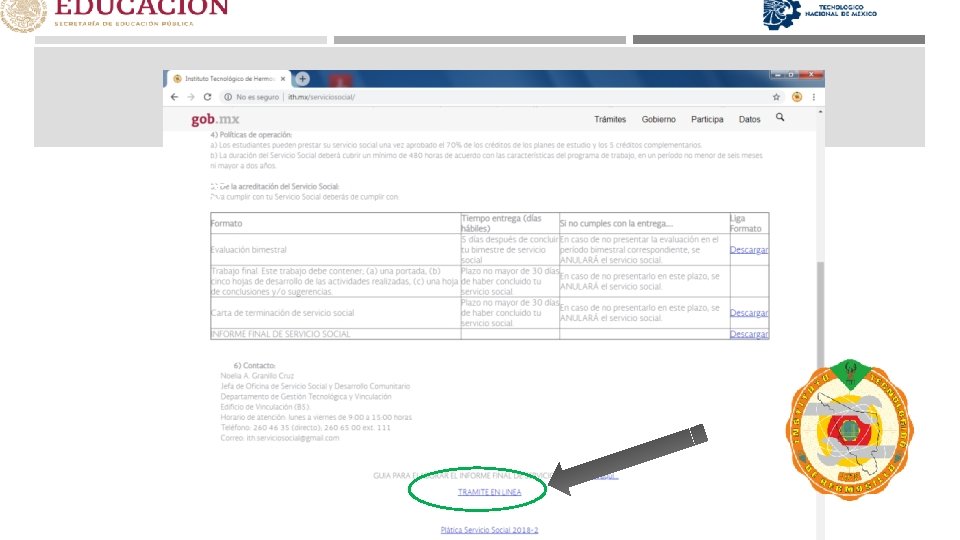This screenshot has width=960, height=540.
Task: Open the Plática Servicio Social 2018-2 link
Action: (489, 530)
